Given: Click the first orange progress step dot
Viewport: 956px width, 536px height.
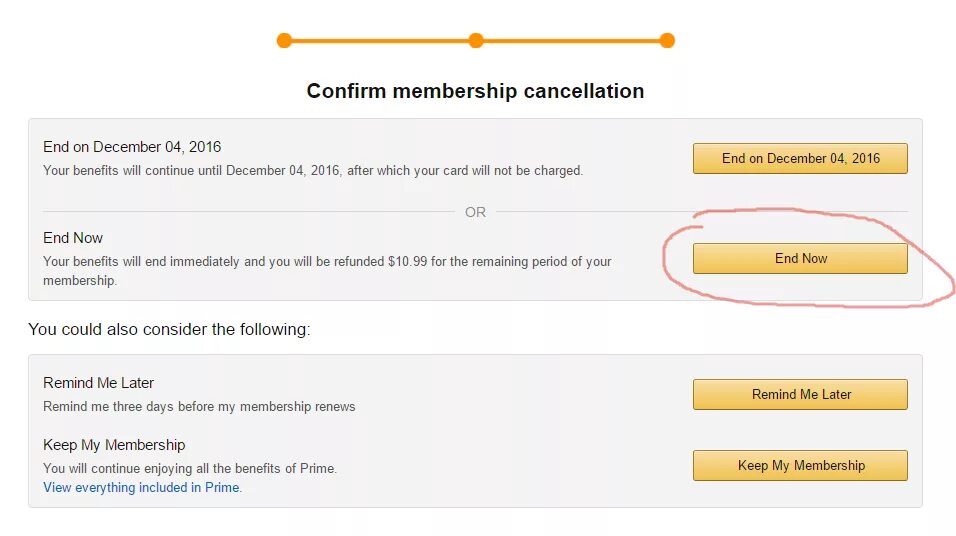Looking at the screenshot, I should point(284,41).
